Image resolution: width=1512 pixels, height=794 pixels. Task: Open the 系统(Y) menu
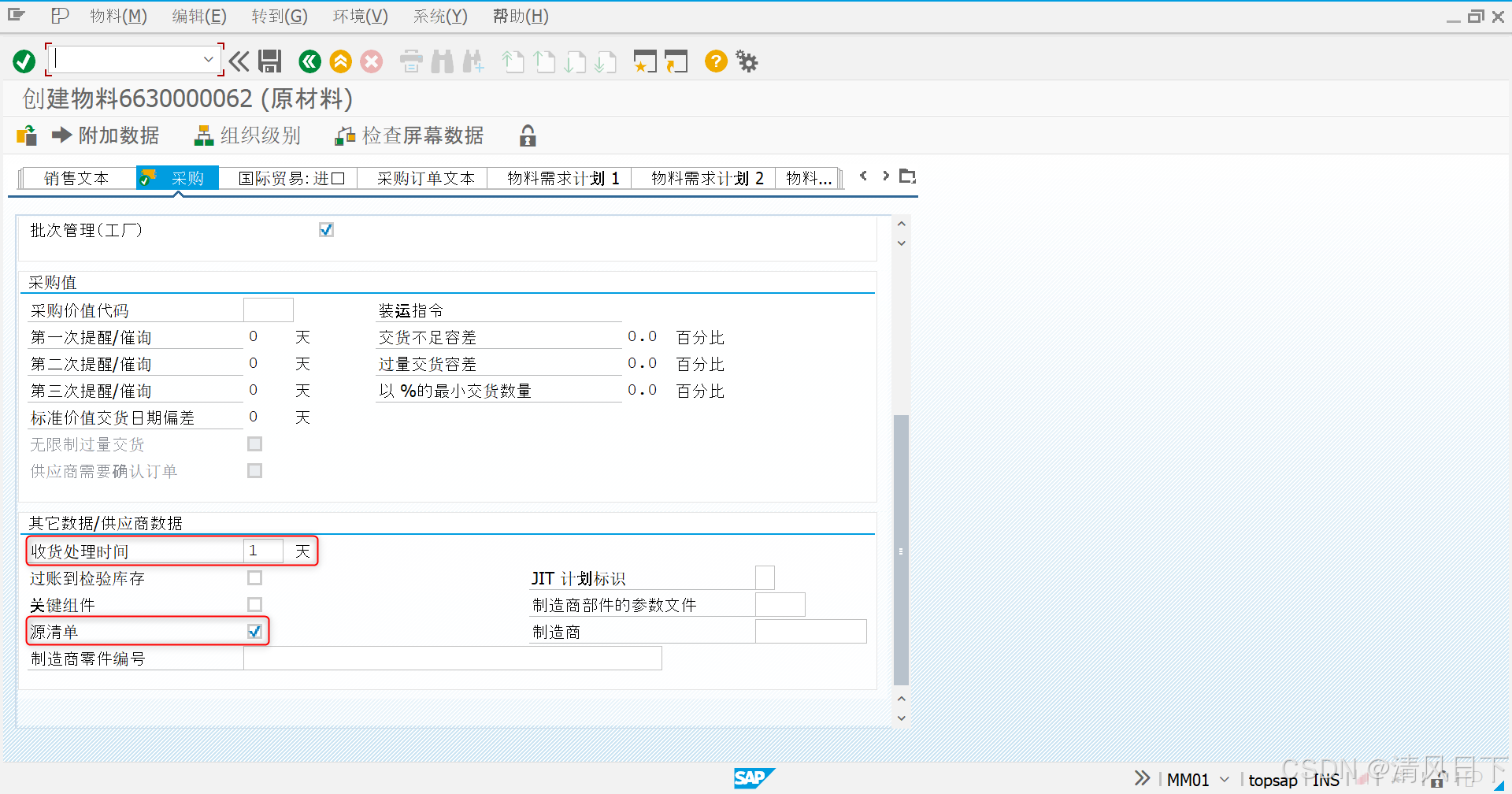pyautogui.click(x=439, y=16)
